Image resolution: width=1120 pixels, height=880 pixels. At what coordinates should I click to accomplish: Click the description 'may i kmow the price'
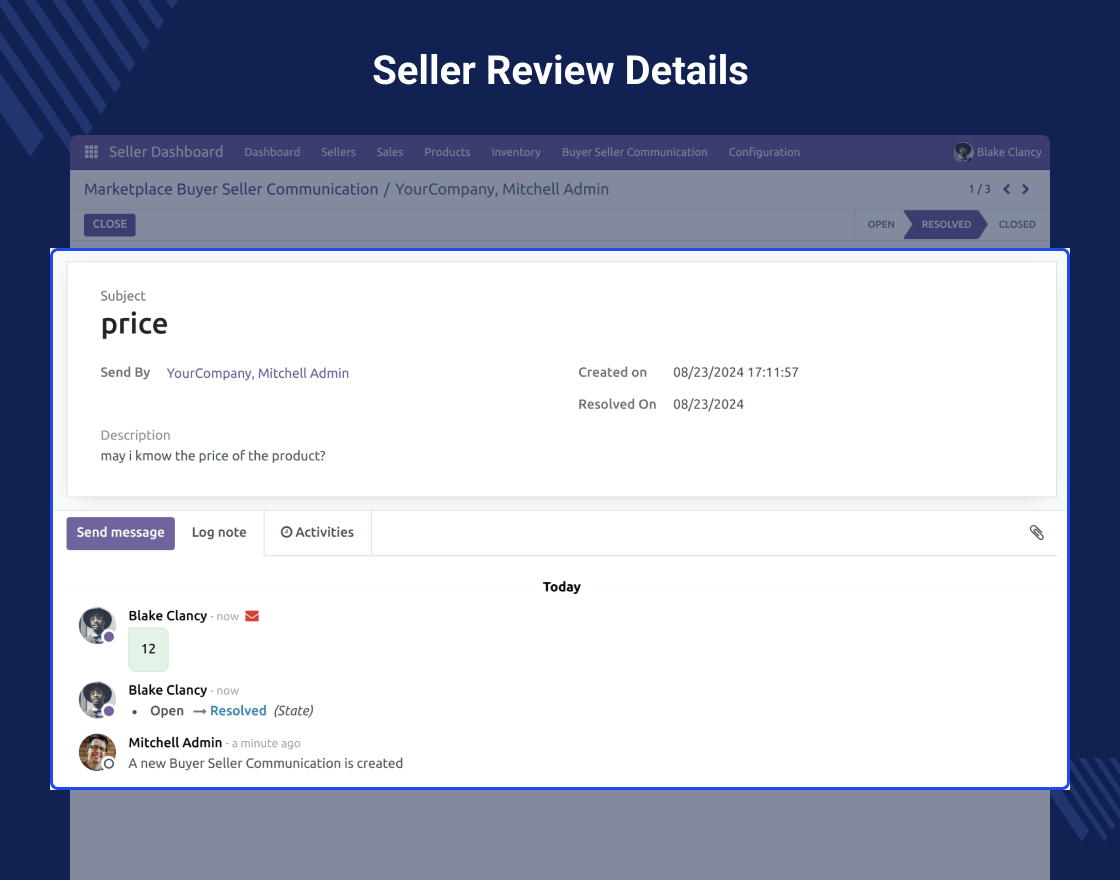[x=213, y=456]
